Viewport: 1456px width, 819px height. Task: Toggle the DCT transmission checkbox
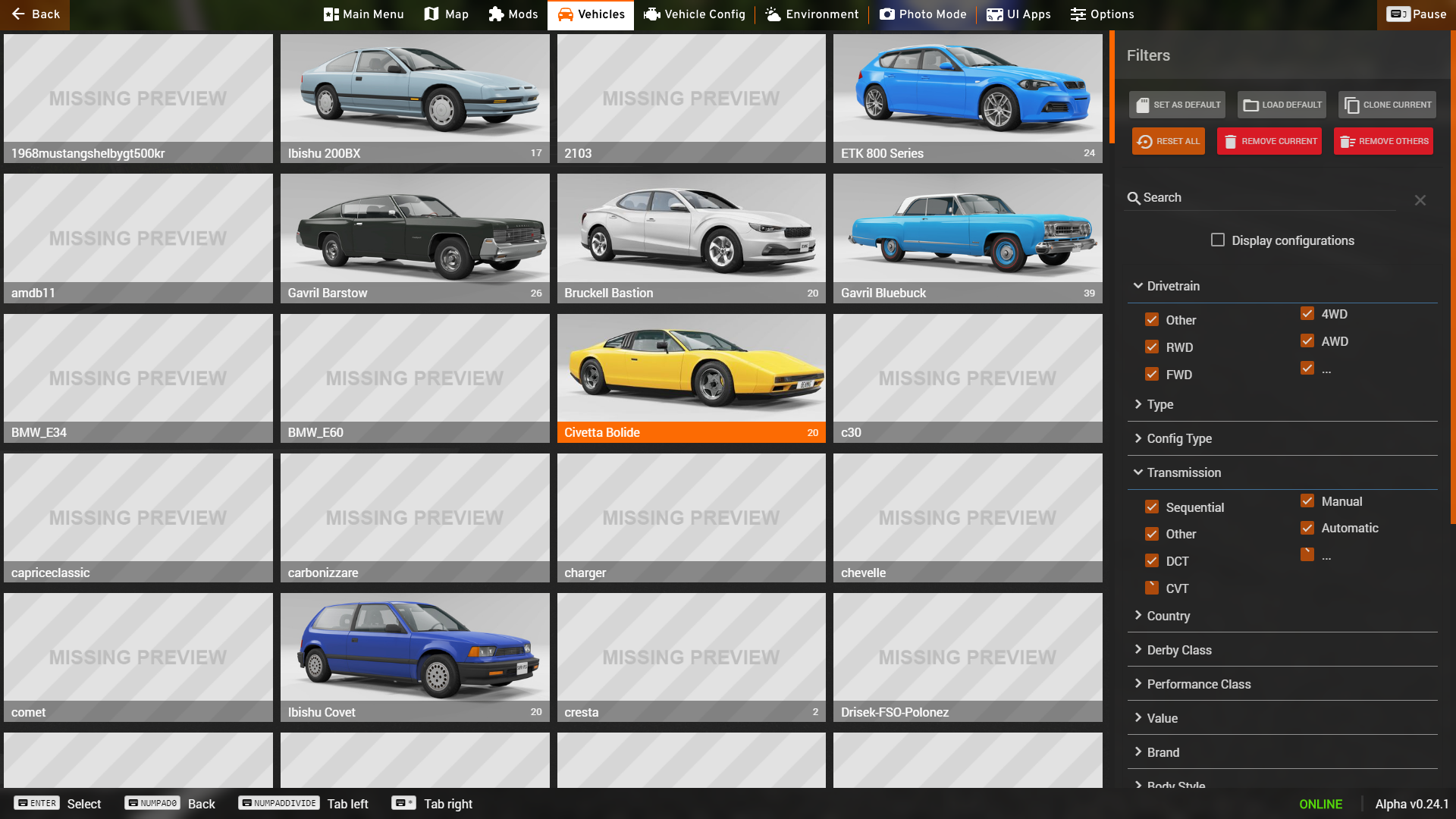click(1152, 560)
